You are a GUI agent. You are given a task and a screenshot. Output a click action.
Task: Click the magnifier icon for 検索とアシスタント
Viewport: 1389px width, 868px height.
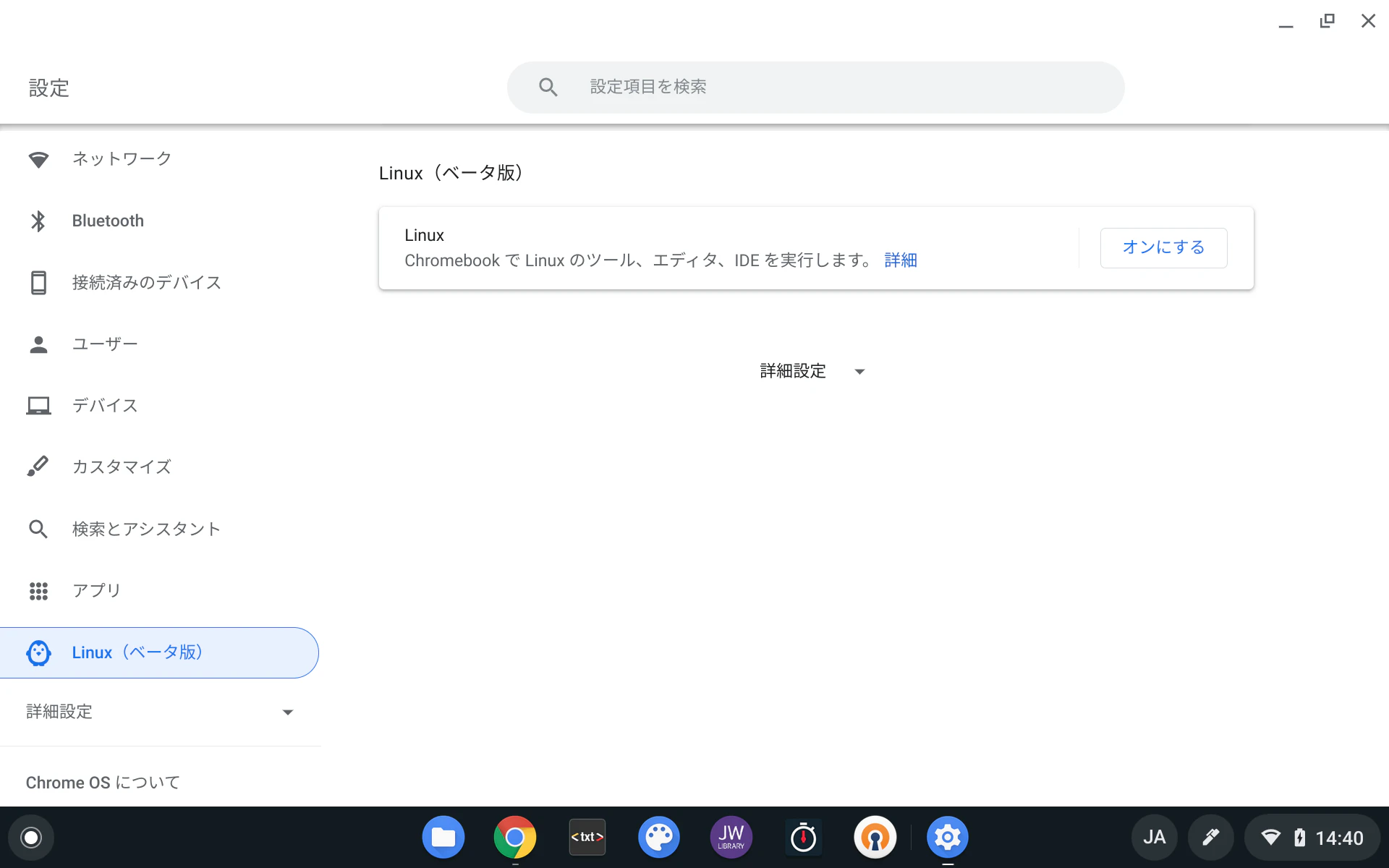38,529
